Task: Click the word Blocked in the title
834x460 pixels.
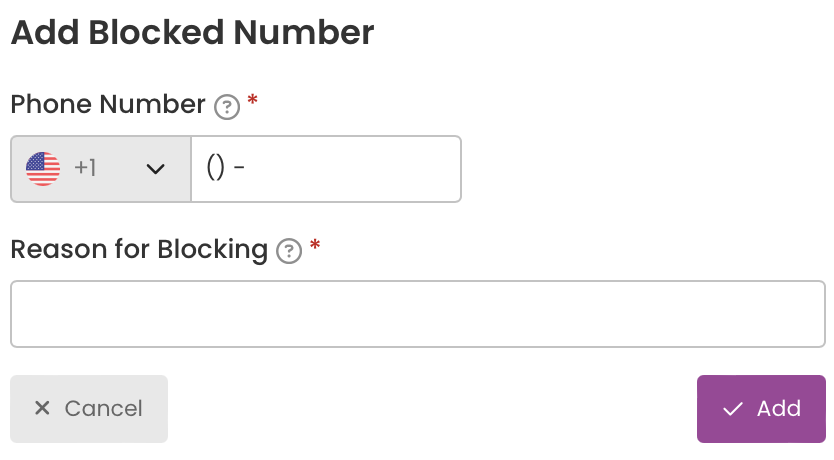Action: (x=156, y=32)
